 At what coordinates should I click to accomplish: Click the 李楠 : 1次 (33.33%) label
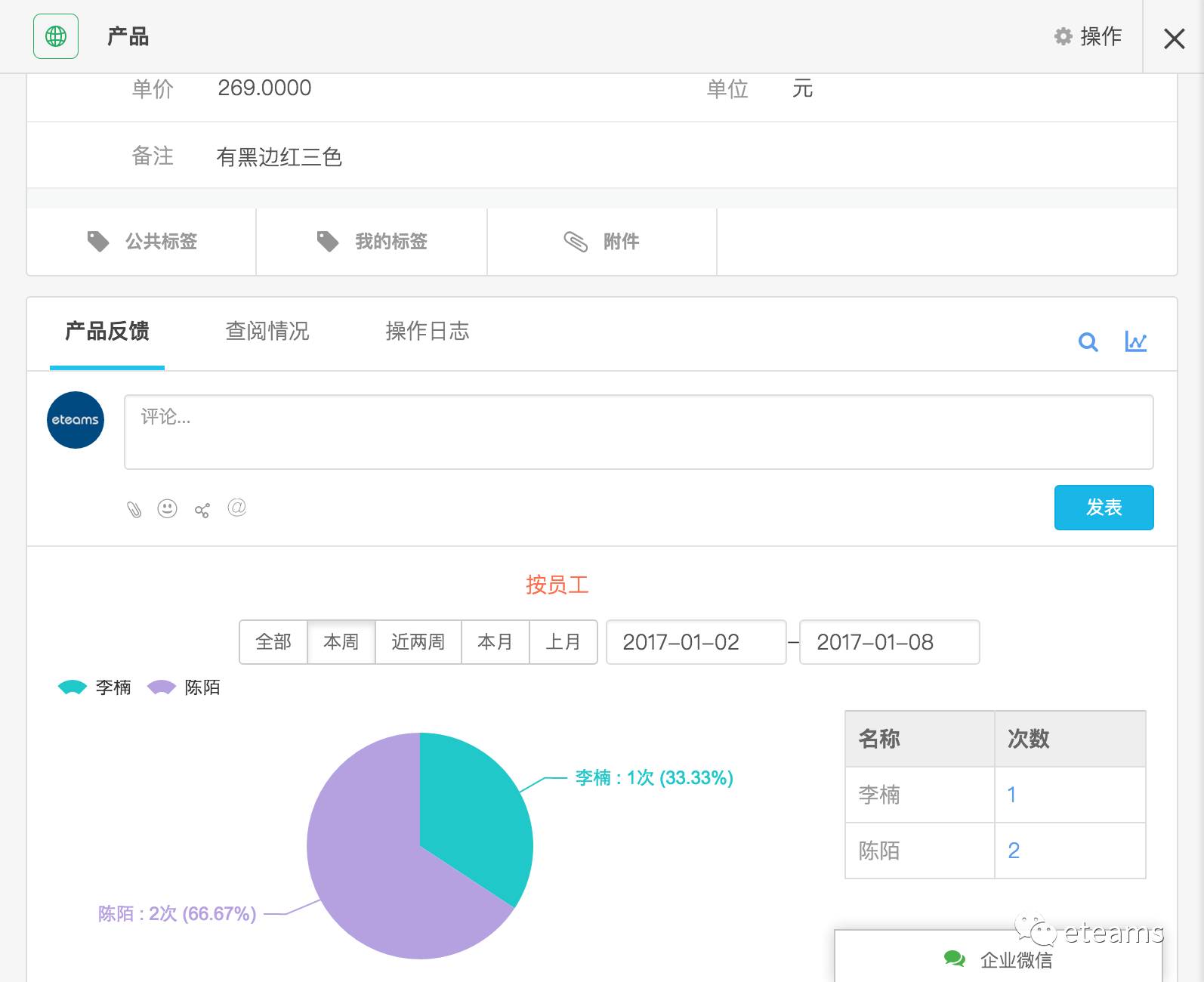pyautogui.click(x=654, y=778)
